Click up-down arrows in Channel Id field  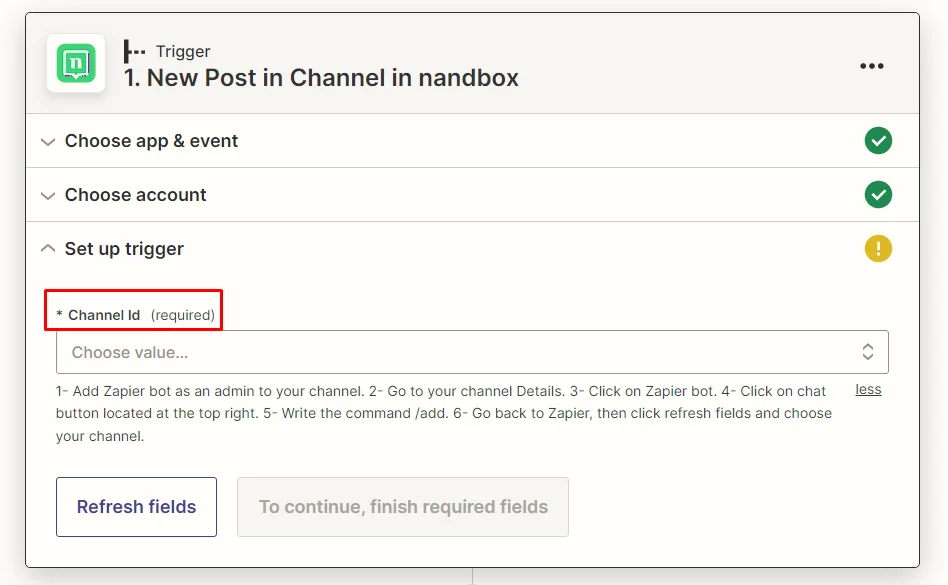(868, 352)
